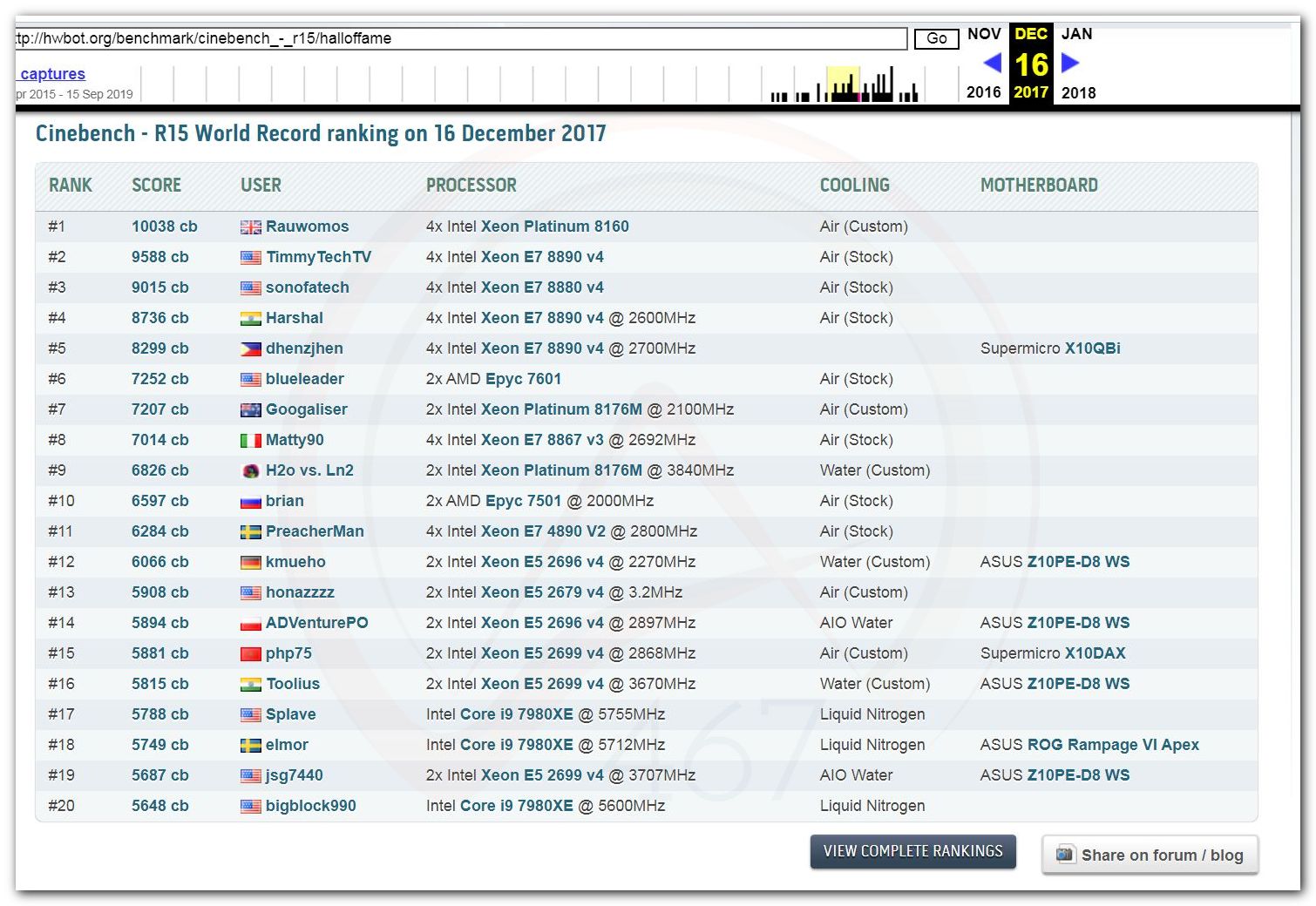The height and width of the screenshot is (906, 1316).
Task: Open user TimmyTechTV's profile link
Action: 318,257
